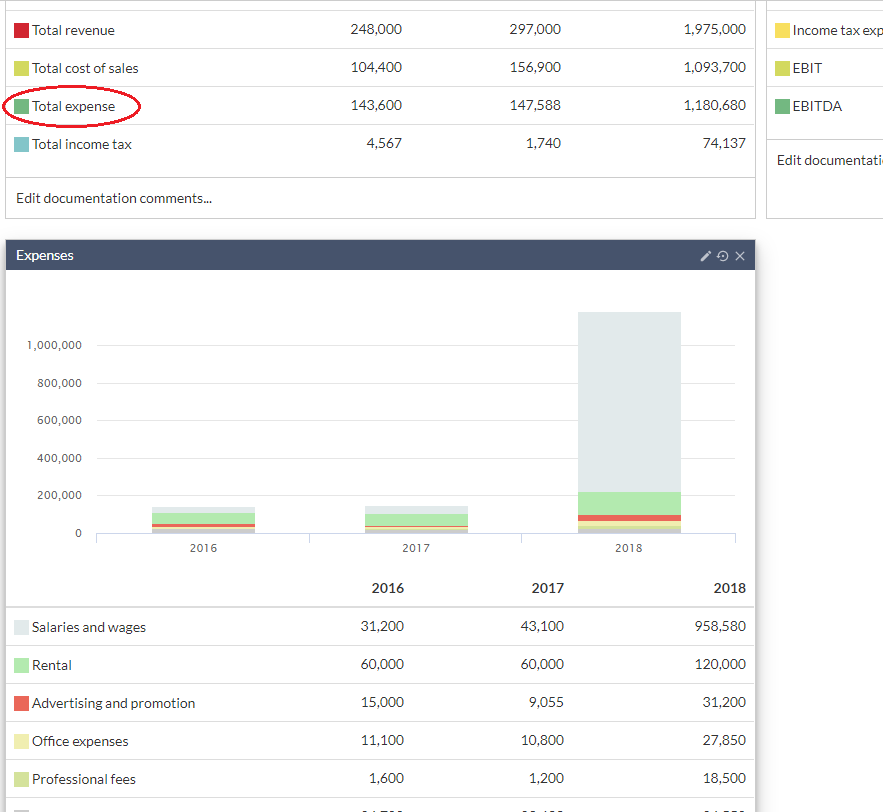883x812 pixels.
Task: Select the Total income tax label
Action: (x=82, y=144)
